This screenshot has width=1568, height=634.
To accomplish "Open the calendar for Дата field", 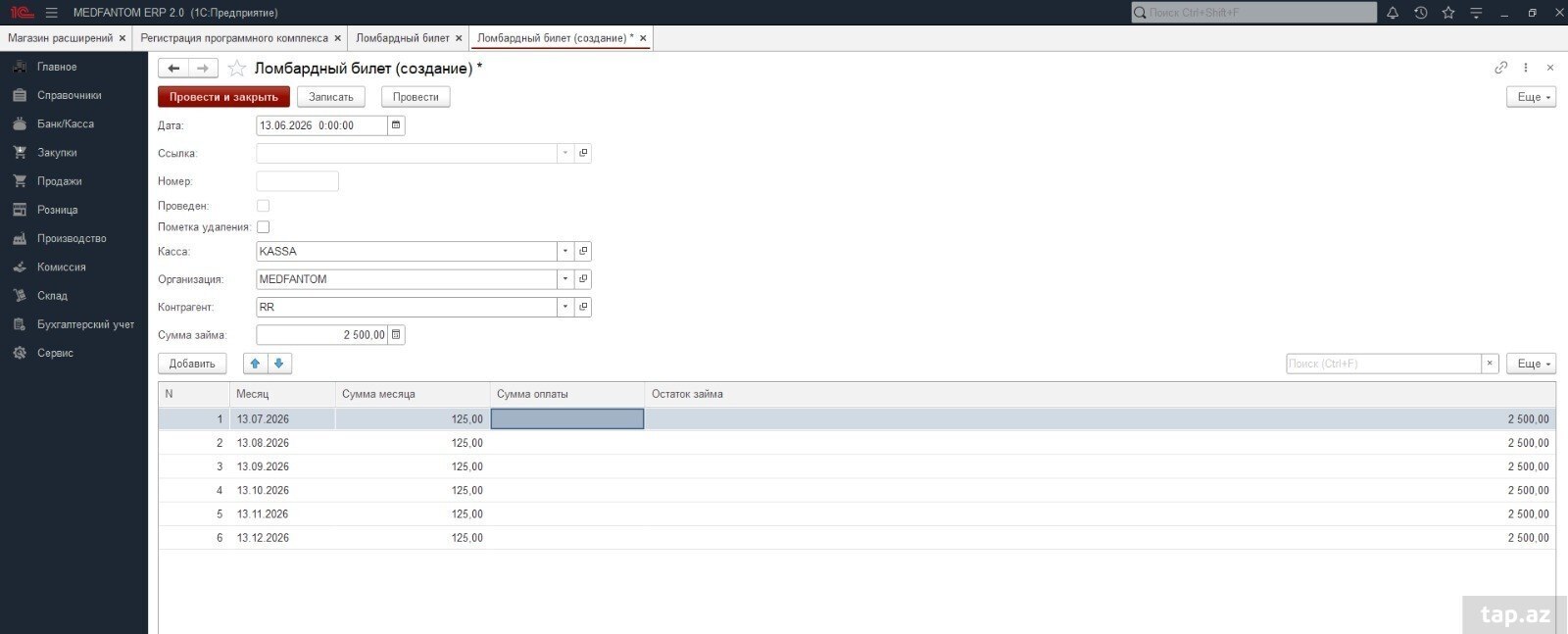I will [396, 125].
